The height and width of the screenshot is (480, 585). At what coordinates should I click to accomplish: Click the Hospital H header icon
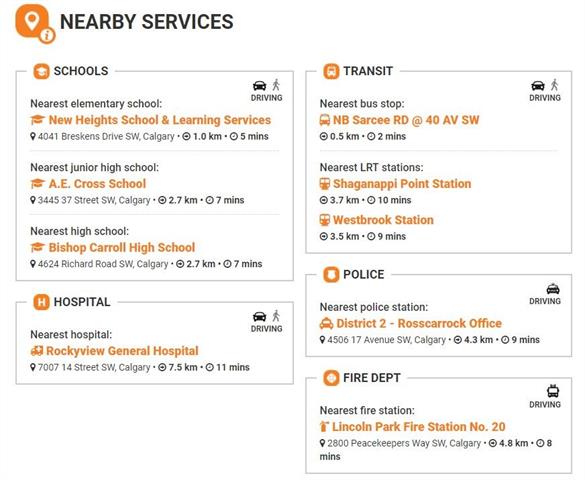(41, 302)
